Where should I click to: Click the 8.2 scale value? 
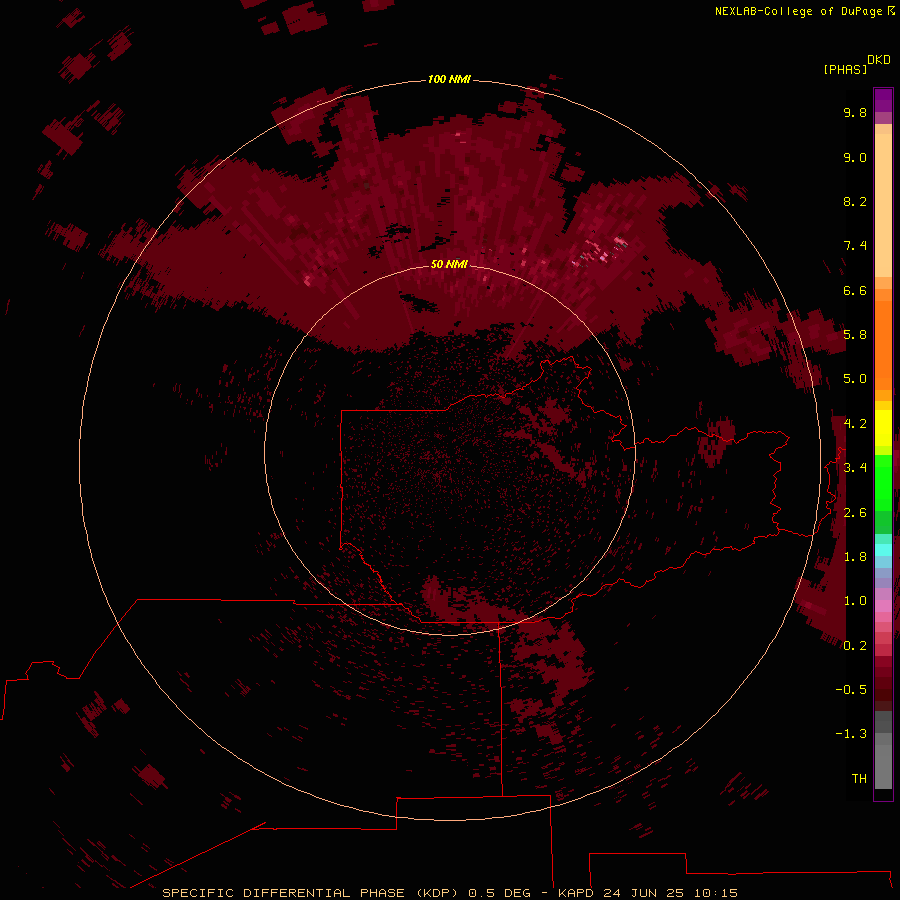click(x=855, y=201)
